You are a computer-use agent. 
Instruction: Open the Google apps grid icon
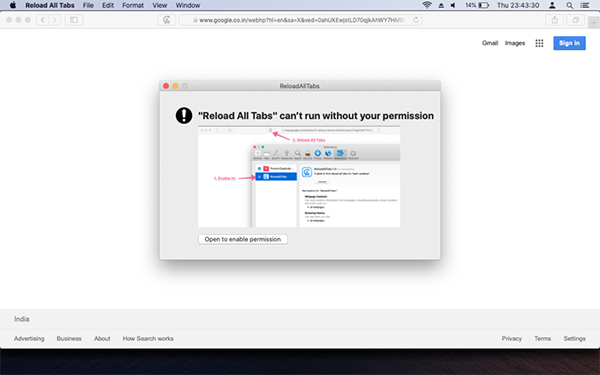[x=539, y=43]
